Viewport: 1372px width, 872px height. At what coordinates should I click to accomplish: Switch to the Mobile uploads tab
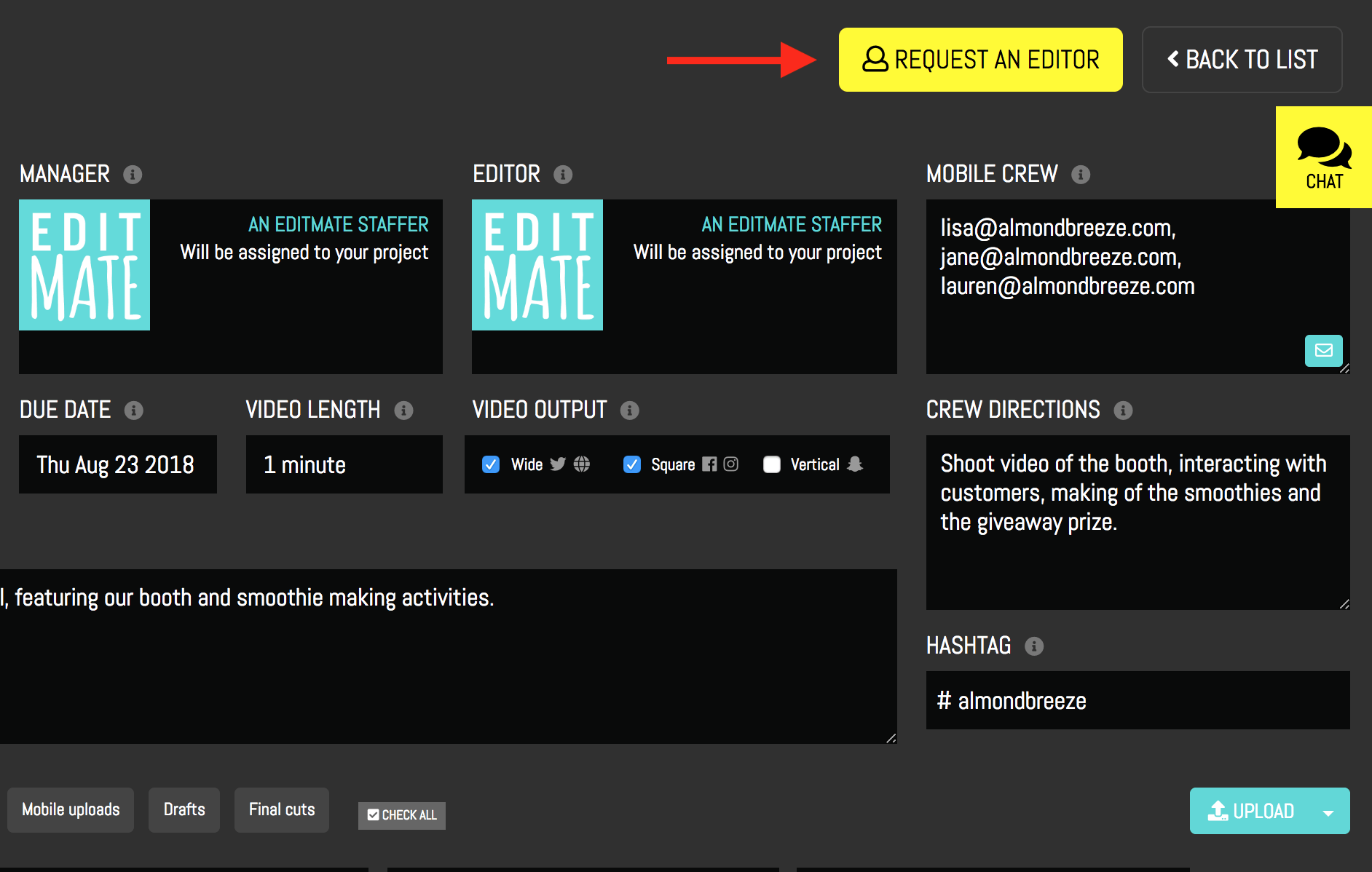point(71,810)
